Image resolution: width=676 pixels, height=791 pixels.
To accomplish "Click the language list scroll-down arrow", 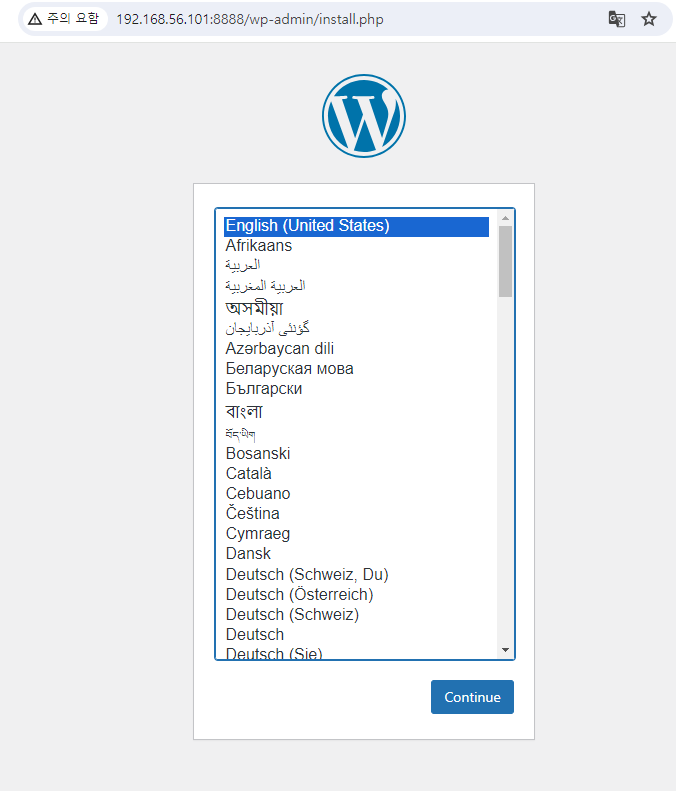I will click(505, 650).
